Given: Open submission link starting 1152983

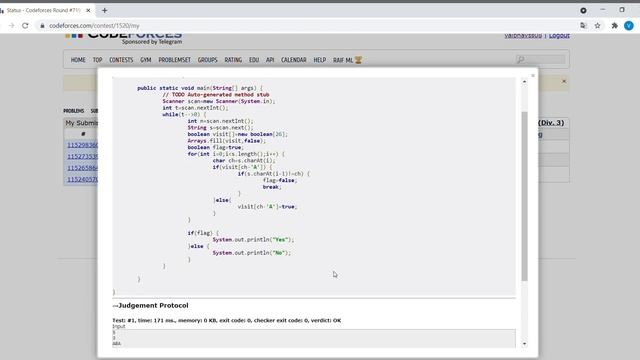Looking at the screenshot, I should coord(82,145).
